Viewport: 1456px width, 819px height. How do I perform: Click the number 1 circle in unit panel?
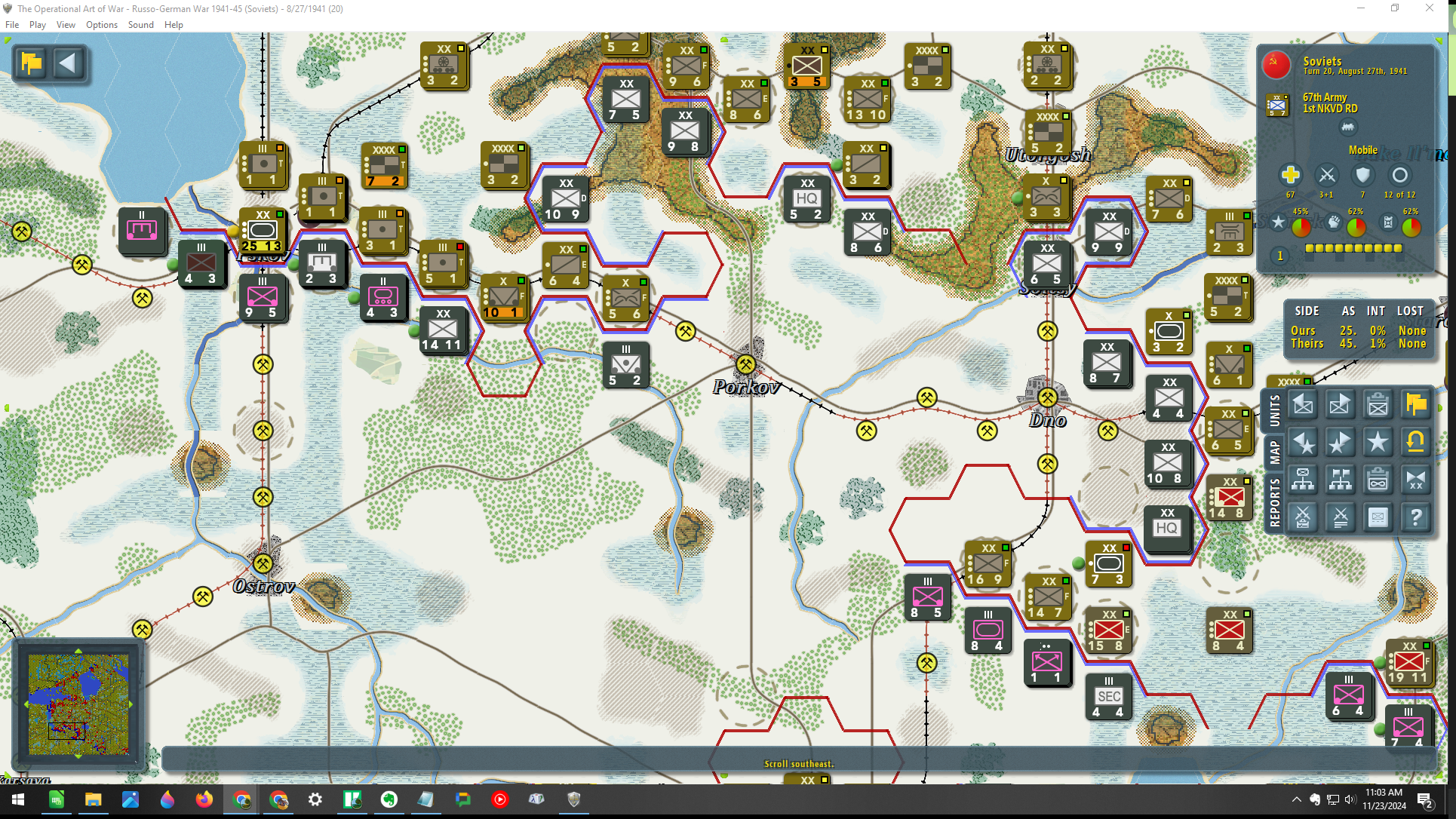coord(1280,256)
